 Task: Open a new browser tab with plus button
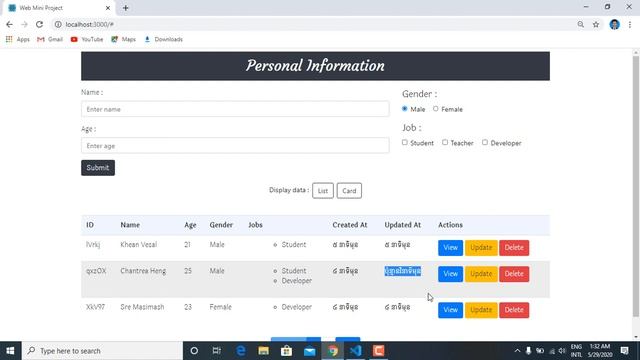[x=126, y=8]
